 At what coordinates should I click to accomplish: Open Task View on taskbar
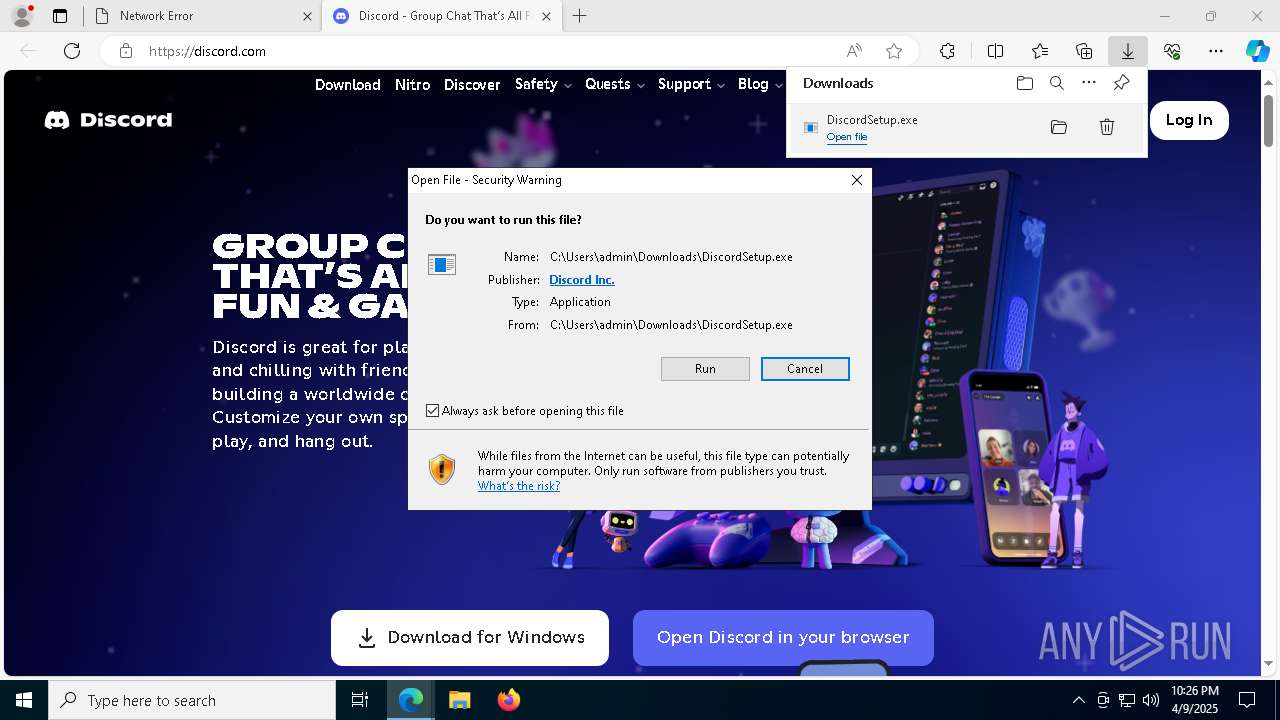click(360, 700)
